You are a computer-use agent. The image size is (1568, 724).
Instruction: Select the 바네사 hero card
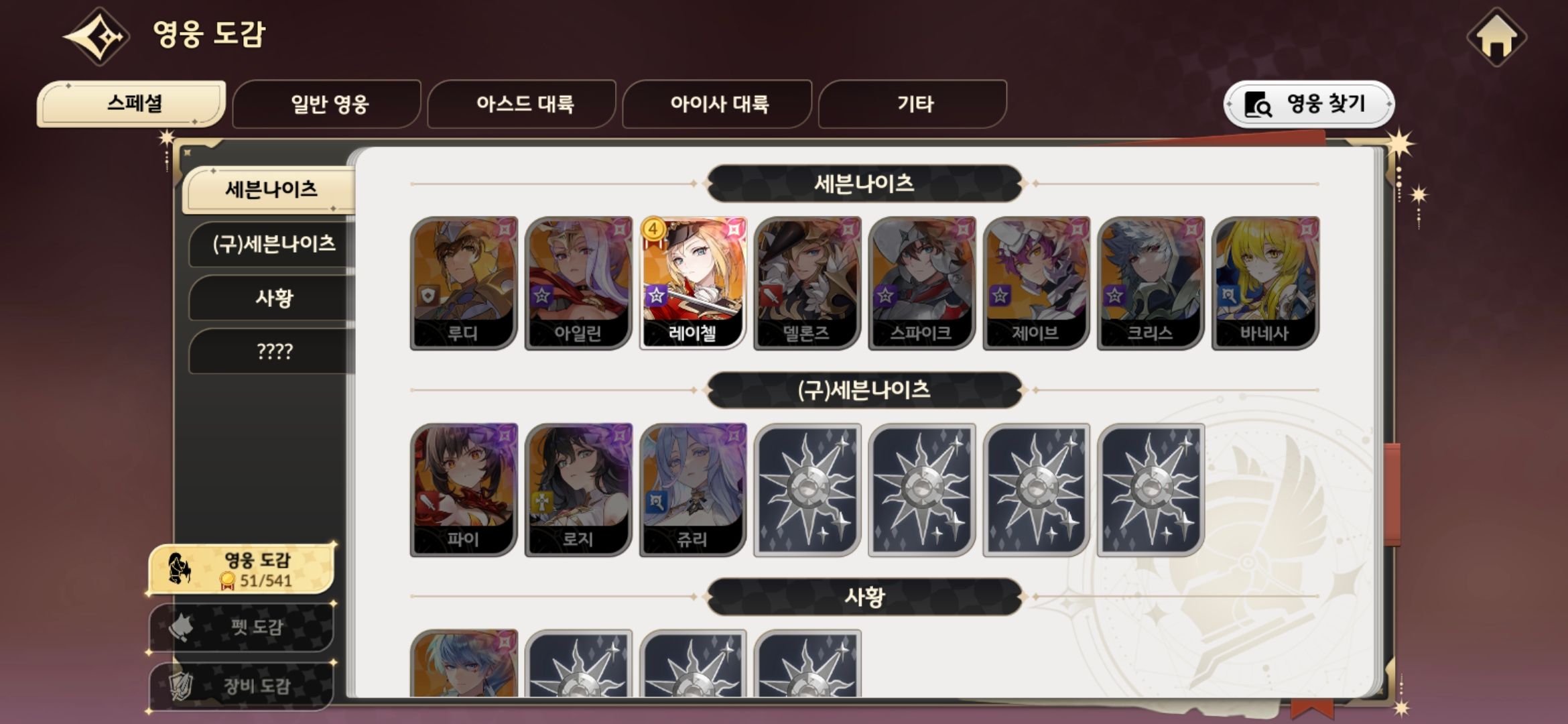(x=1266, y=282)
